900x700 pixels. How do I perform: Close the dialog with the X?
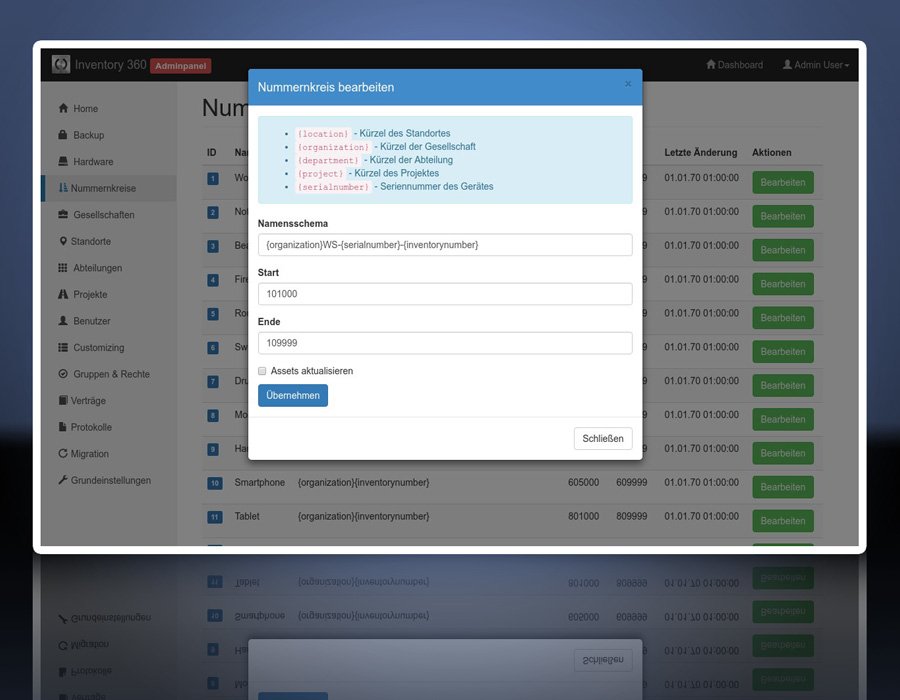click(628, 84)
